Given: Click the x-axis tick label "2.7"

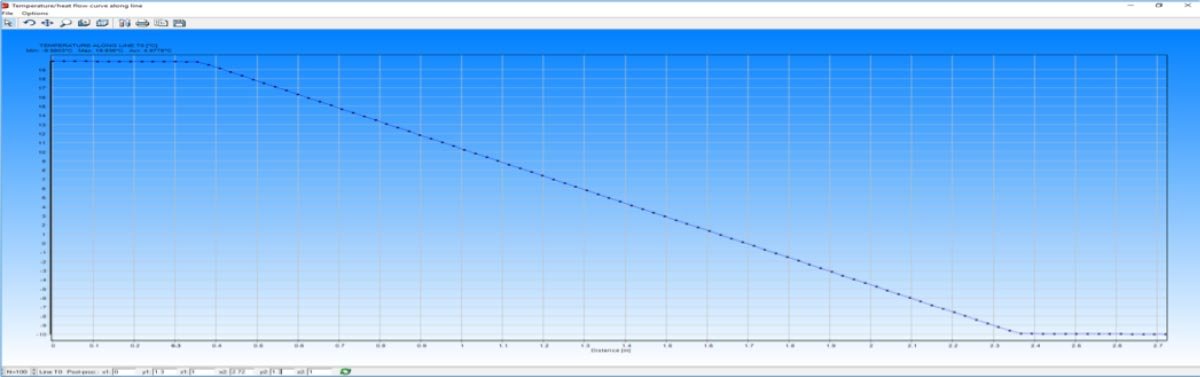Looking at the screenshot, I should click(x=1157, y=345).
